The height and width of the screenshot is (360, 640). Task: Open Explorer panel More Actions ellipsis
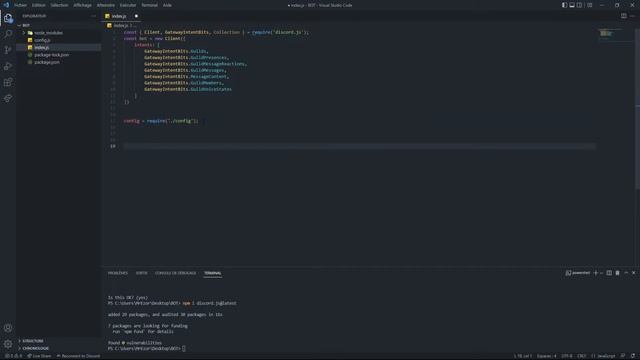(93, 16)
